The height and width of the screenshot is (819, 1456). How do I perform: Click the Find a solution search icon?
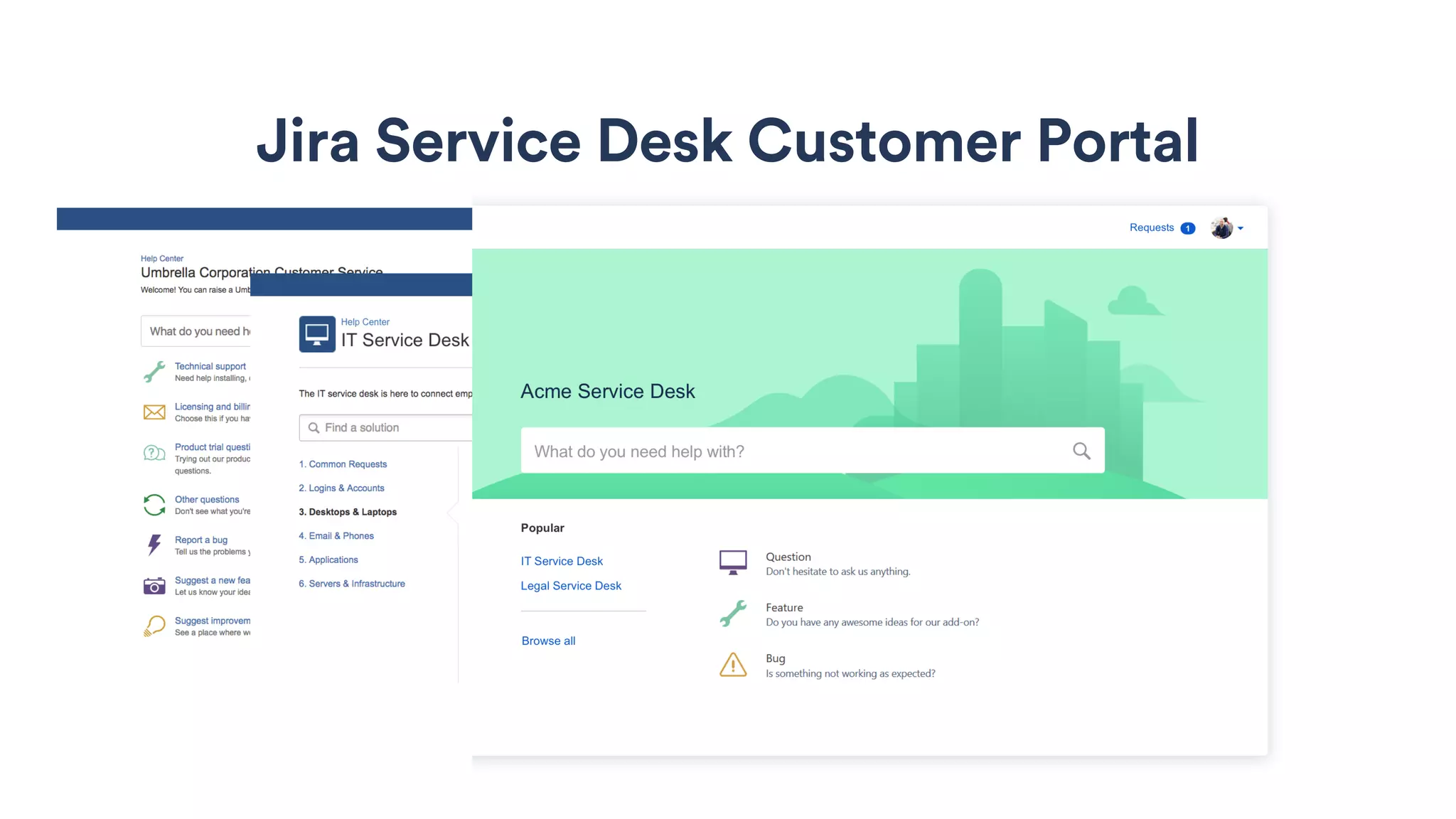pyautogui.click(x=314, y=428)
